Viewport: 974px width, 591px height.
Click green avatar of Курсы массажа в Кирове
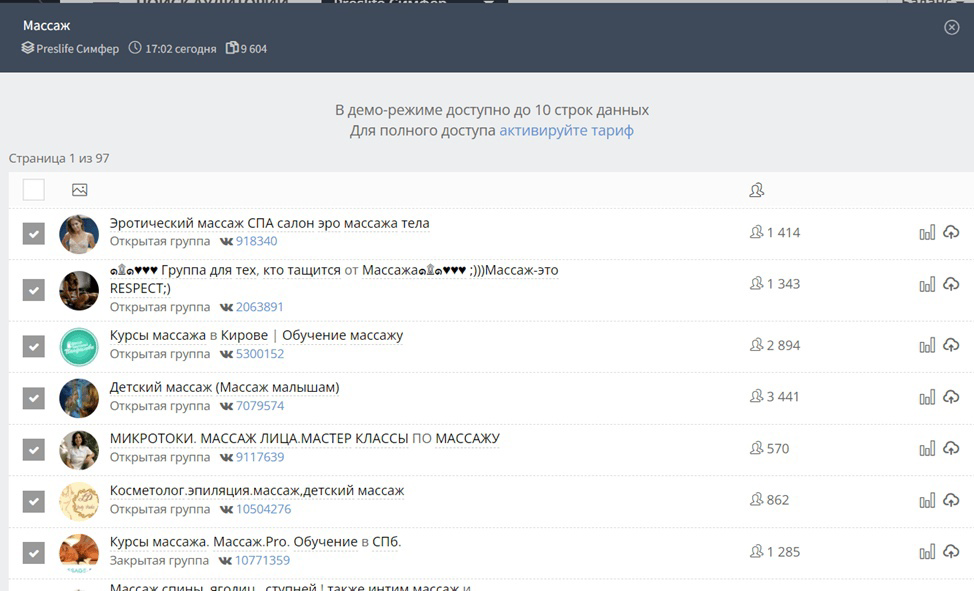[79, 347]
